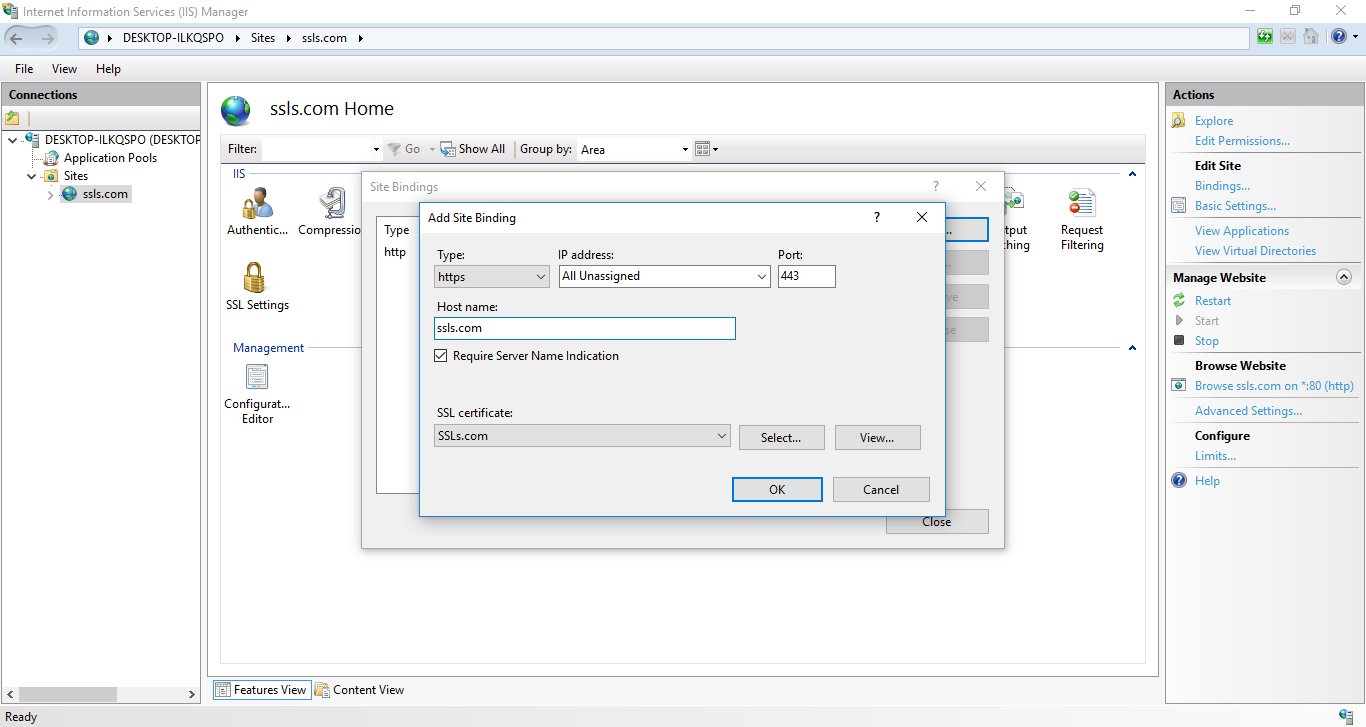Click the Home toolbar icon

click(x=1310, y=37)
